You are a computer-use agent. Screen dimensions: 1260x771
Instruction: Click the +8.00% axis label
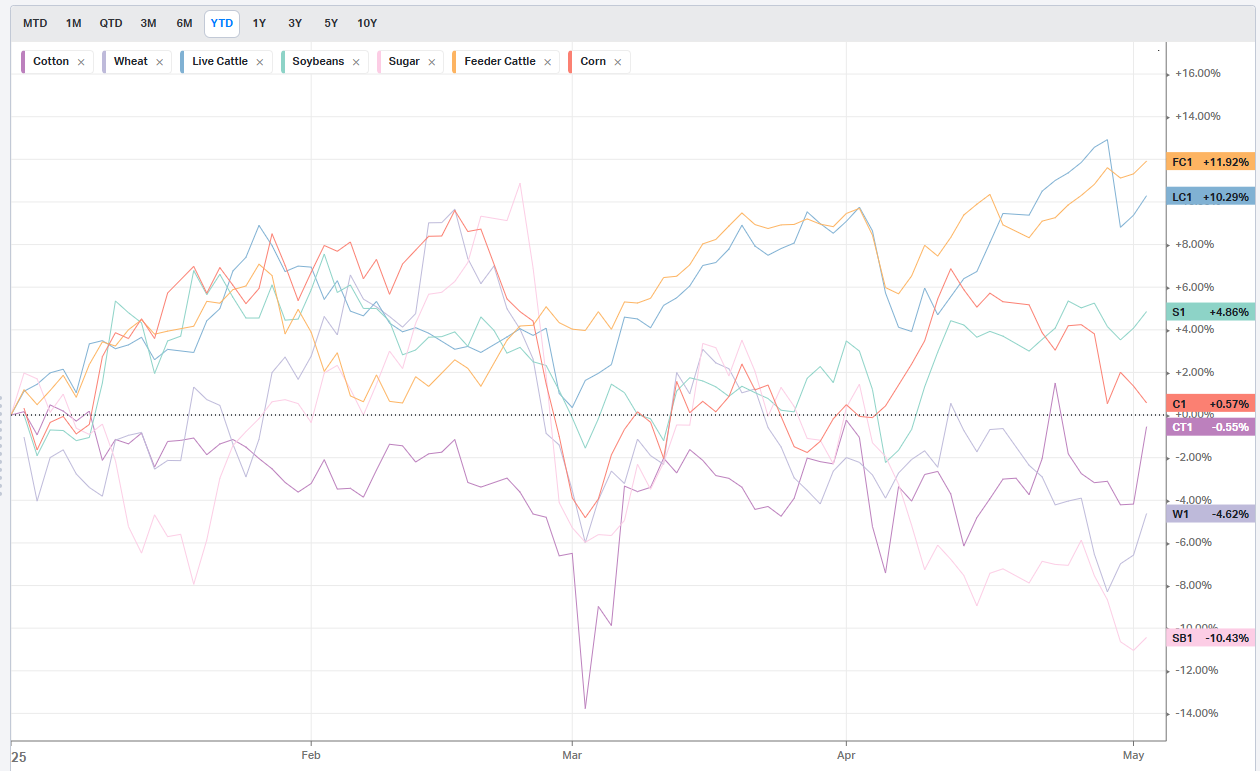click(1195, 244)
